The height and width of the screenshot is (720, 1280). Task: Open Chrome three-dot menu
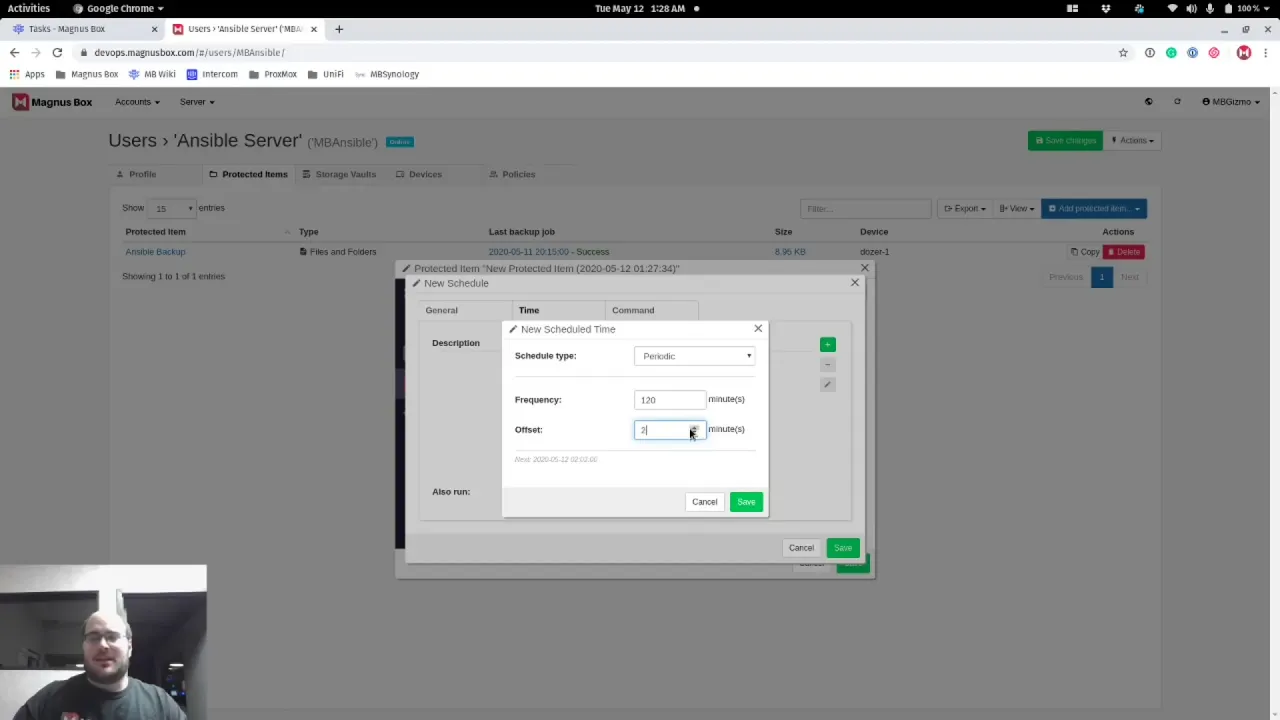(x=1267, y=52)
